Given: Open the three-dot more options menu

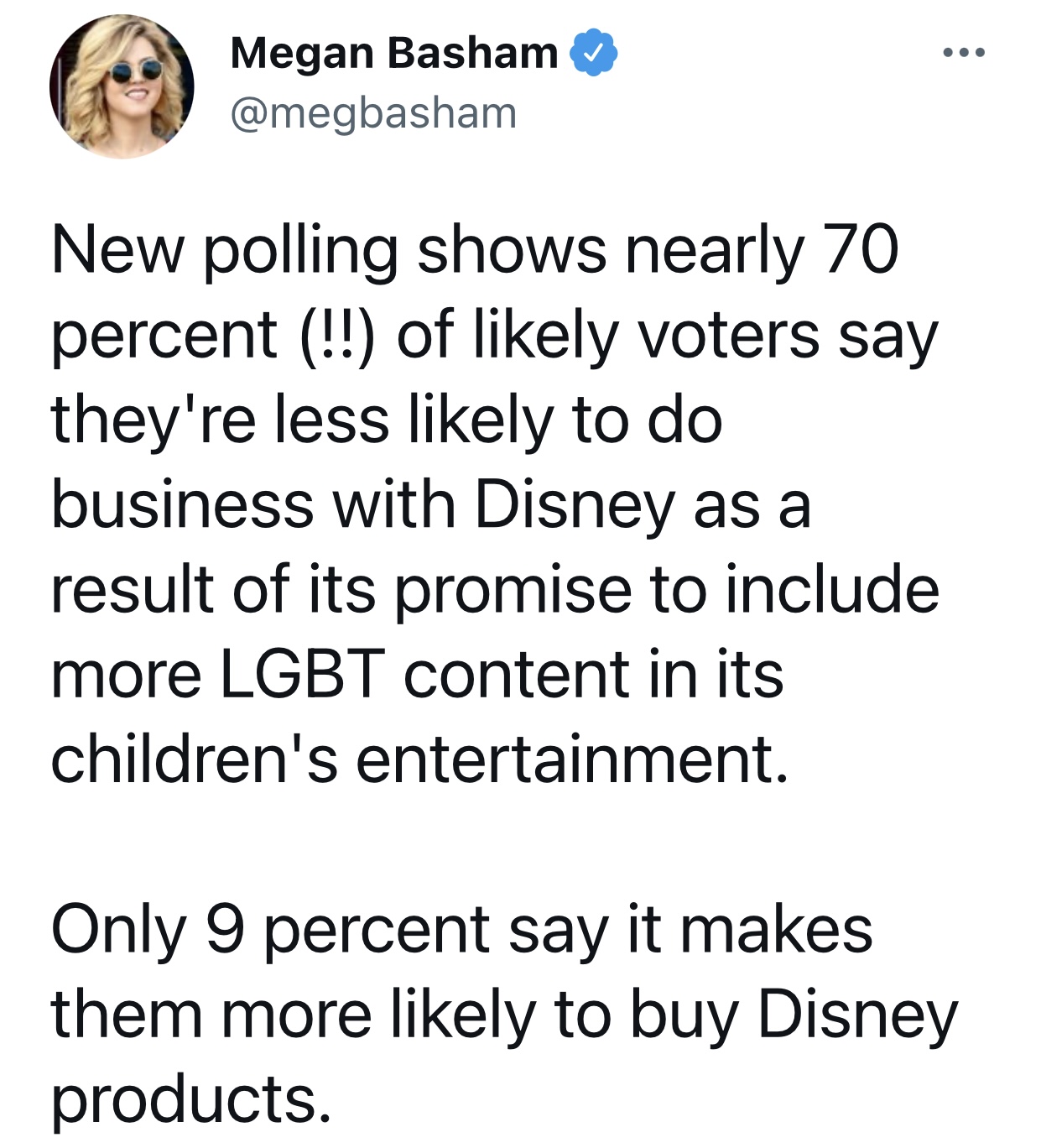Looking at the screenshot, I should pos(963,53).
